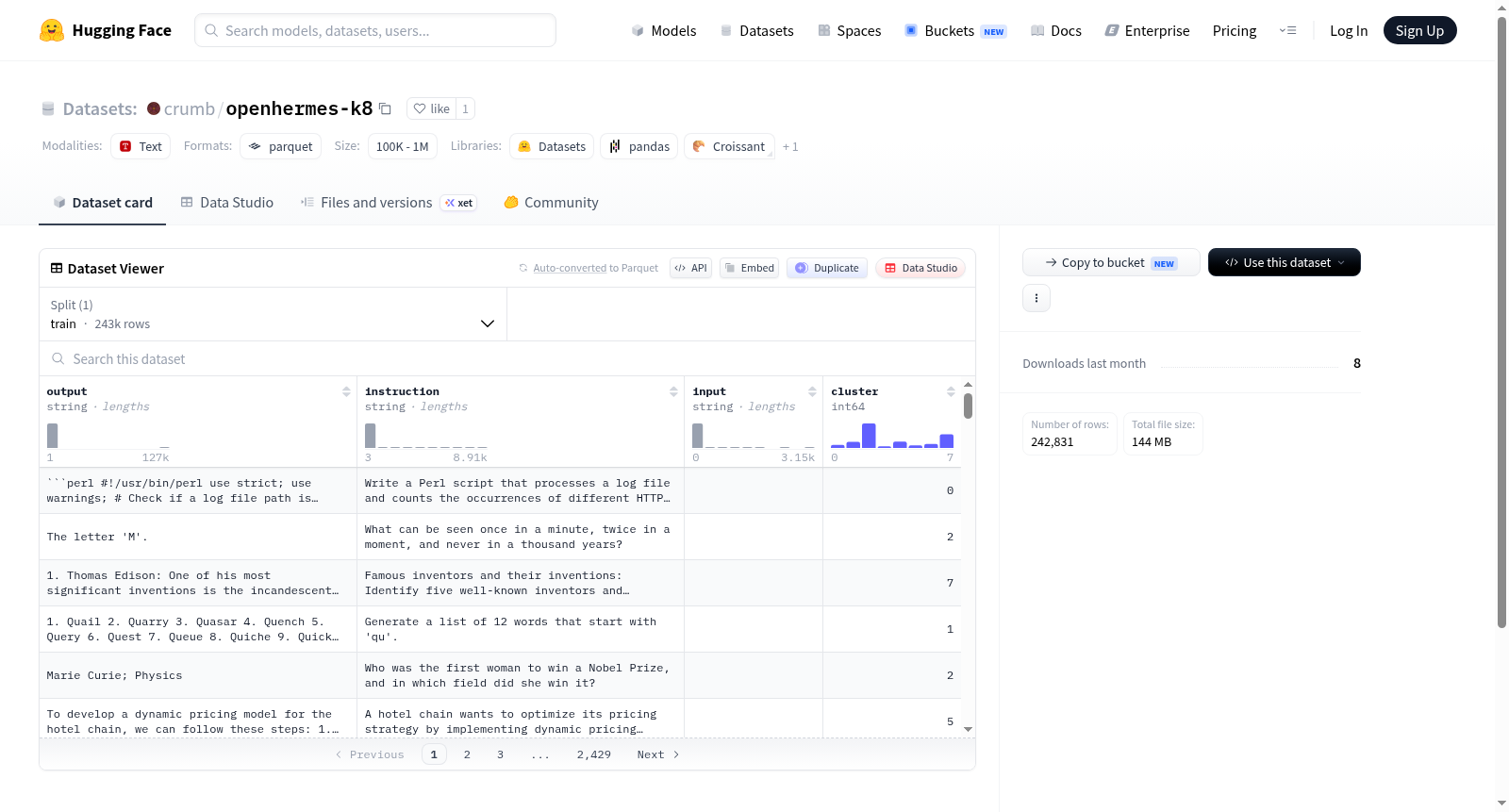The height and width of the screenshot is (812, 1509).
Task: Click the Log In link
Action: point(1349,30)
